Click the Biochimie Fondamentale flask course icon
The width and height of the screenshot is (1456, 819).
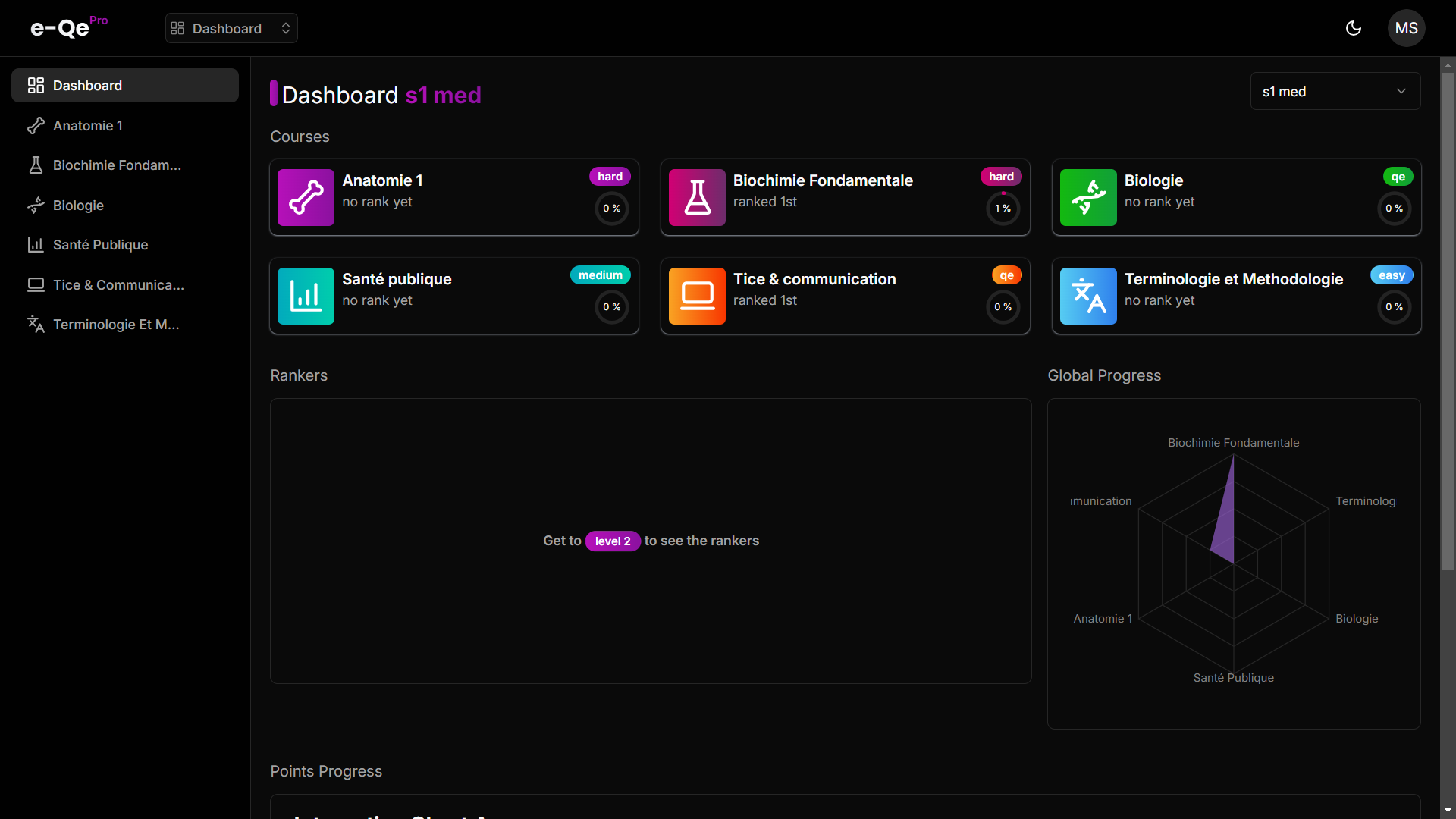(697, 197)
